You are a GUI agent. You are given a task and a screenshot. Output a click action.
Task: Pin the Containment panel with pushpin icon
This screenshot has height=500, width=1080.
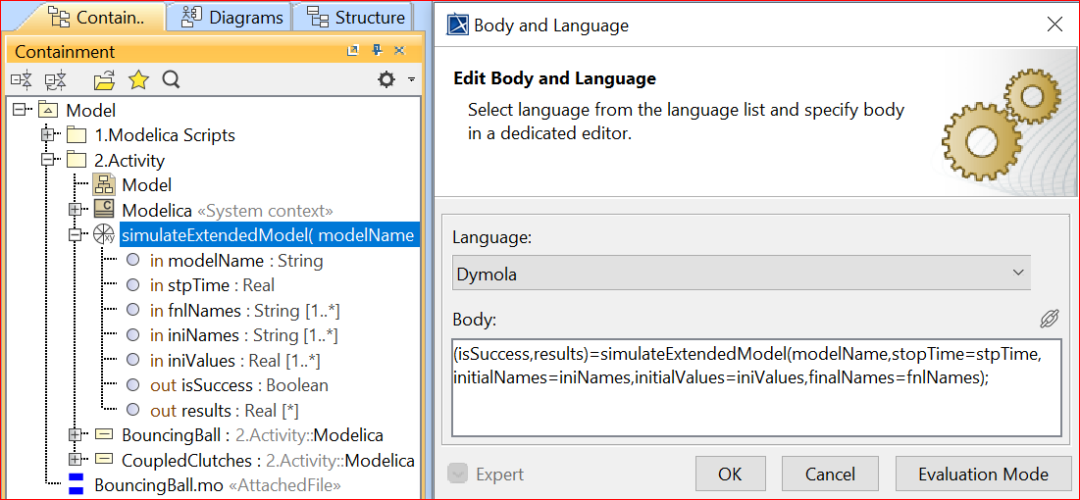pos(377,51)
